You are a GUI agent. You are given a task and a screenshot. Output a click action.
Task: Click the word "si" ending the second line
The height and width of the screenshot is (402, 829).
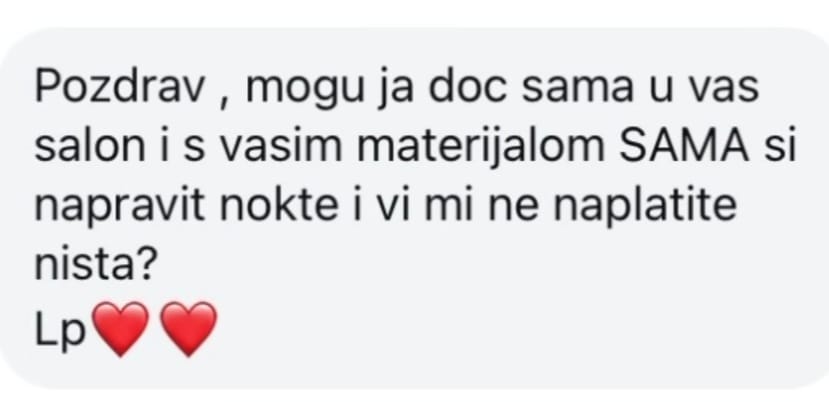(x=780, y=146)
